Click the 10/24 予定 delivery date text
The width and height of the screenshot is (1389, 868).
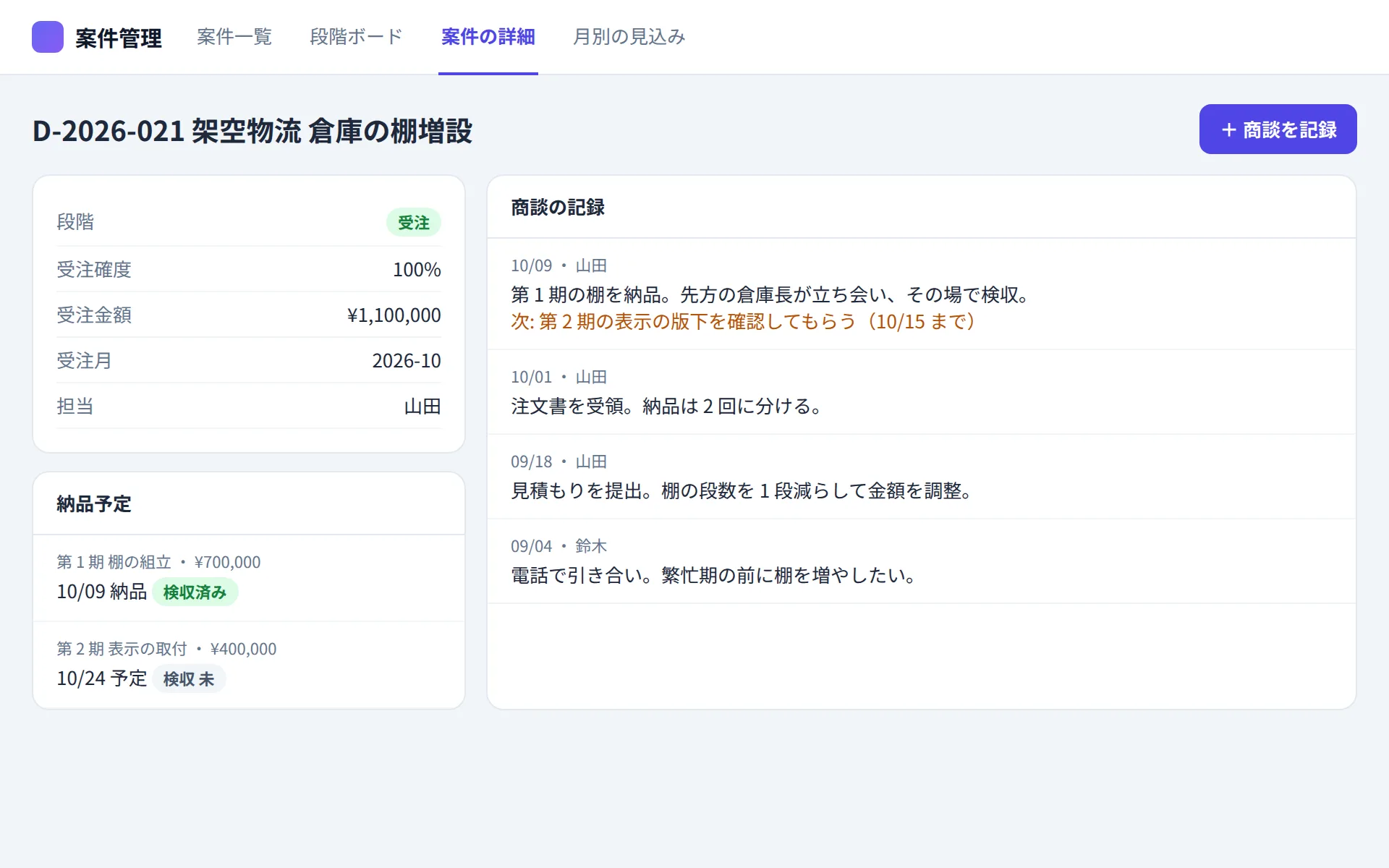102,678
